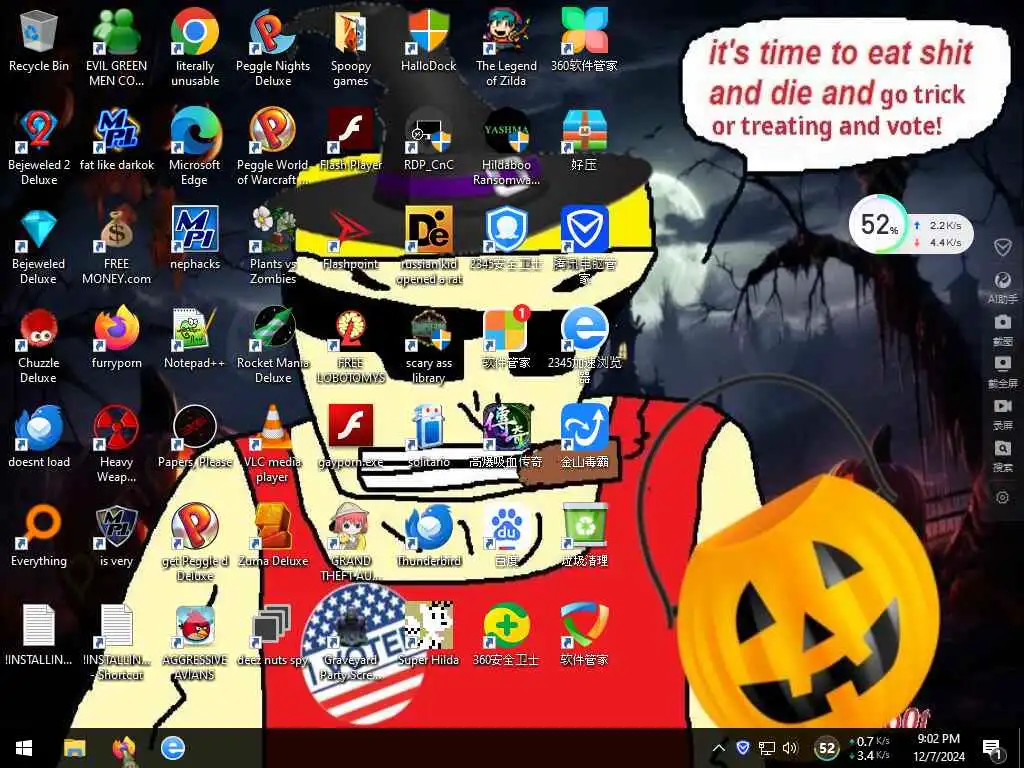The height and width of the screenshot is (768, 1024).
Task: Open AI助手 in the side panel
Action: coord(1002,288)
